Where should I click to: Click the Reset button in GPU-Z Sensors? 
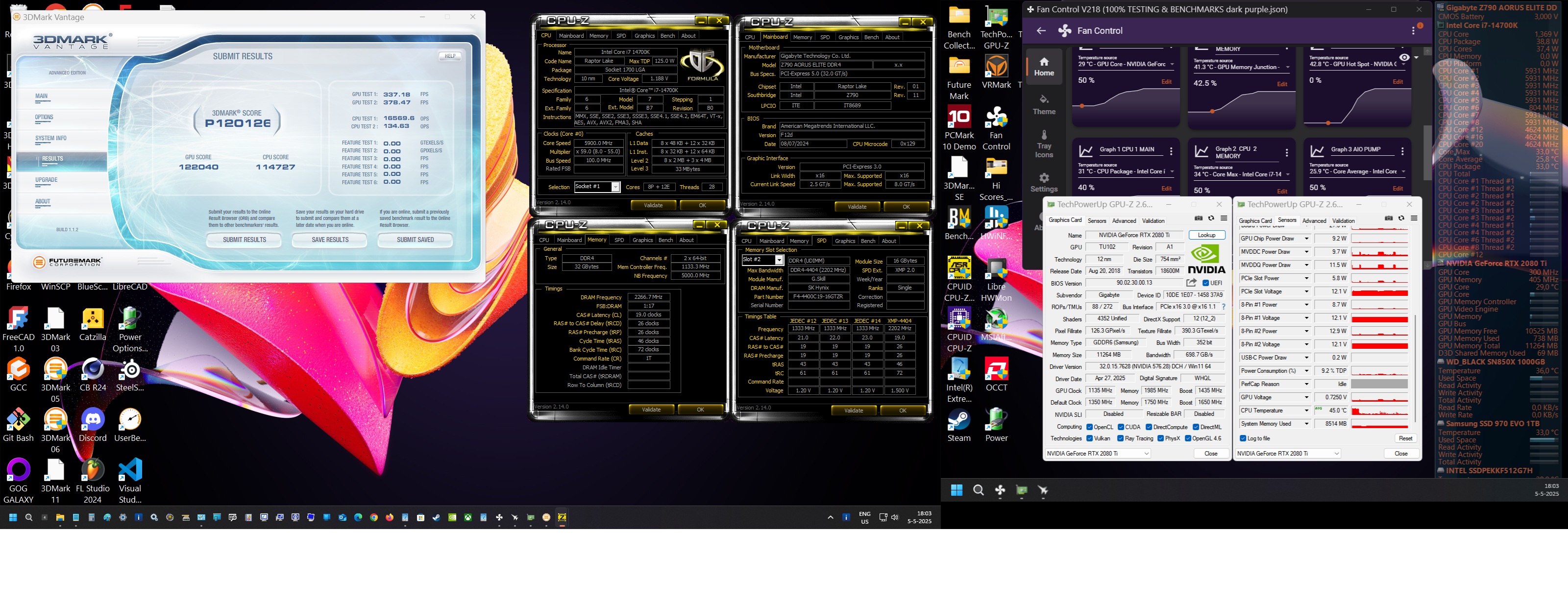(x=1405, y=438)
